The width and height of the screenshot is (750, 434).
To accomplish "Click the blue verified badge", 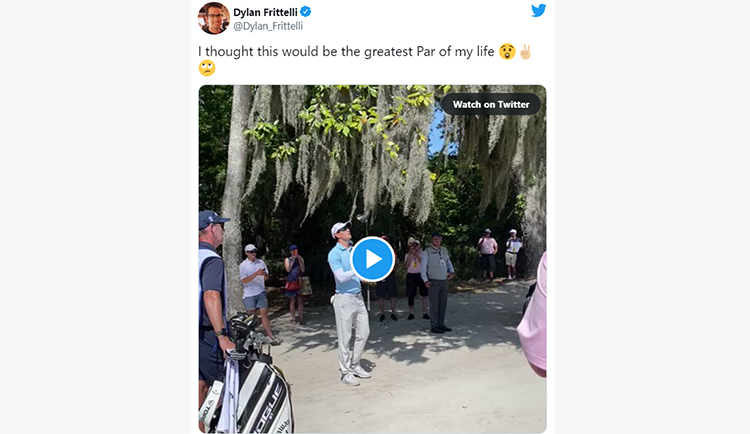I will 306,12.
